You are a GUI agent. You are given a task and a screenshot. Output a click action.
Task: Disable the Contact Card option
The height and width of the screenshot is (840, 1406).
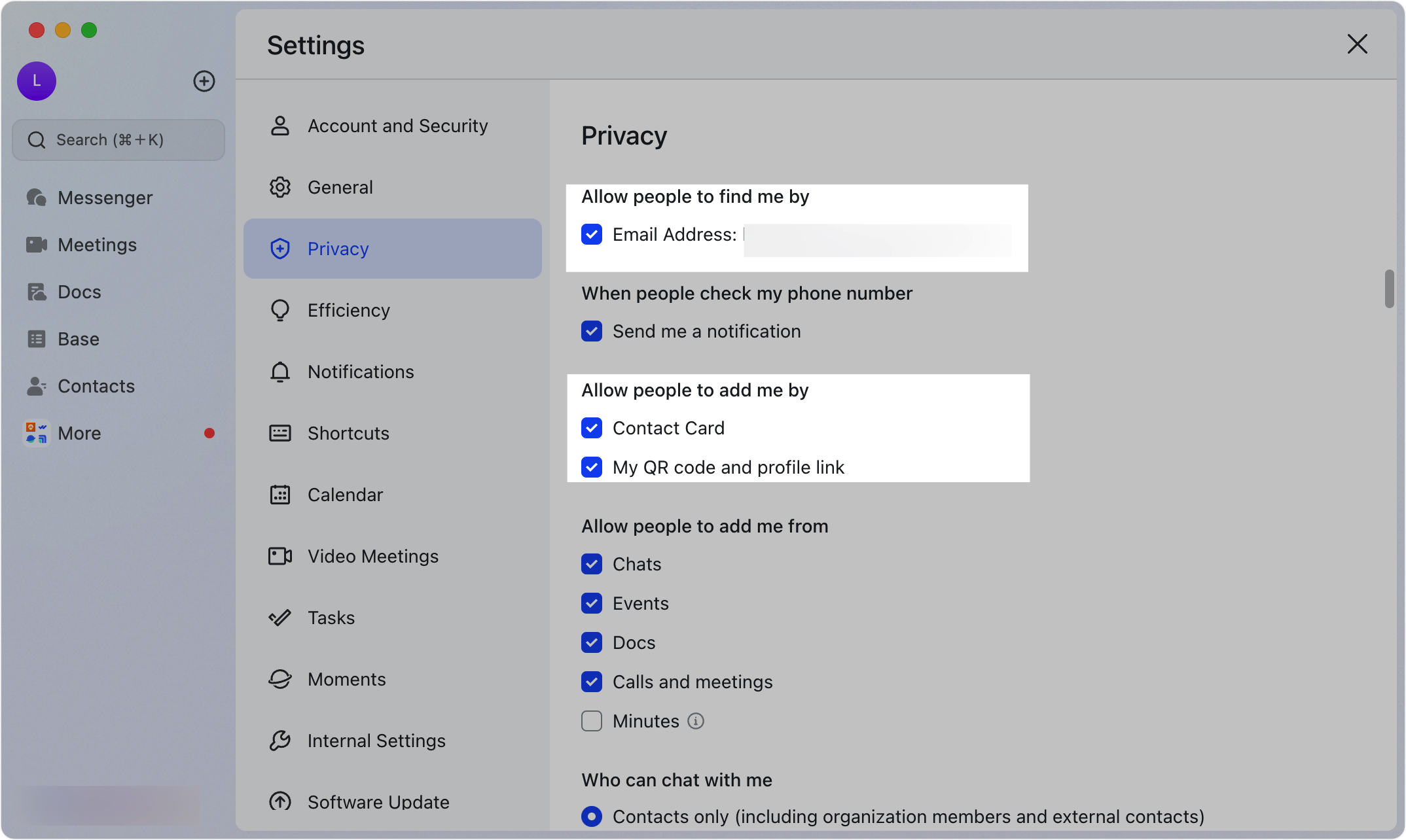click(591, 428)
